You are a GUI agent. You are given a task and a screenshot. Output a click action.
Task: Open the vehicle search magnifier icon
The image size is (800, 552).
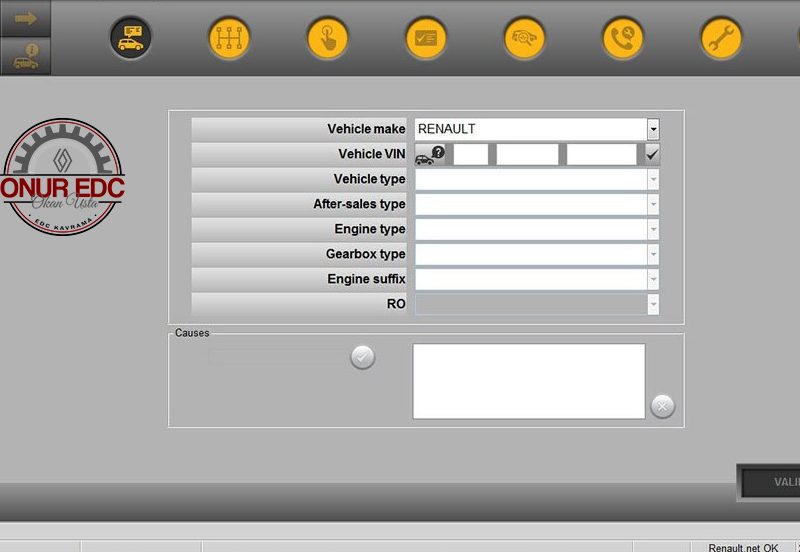click(524, 38)
